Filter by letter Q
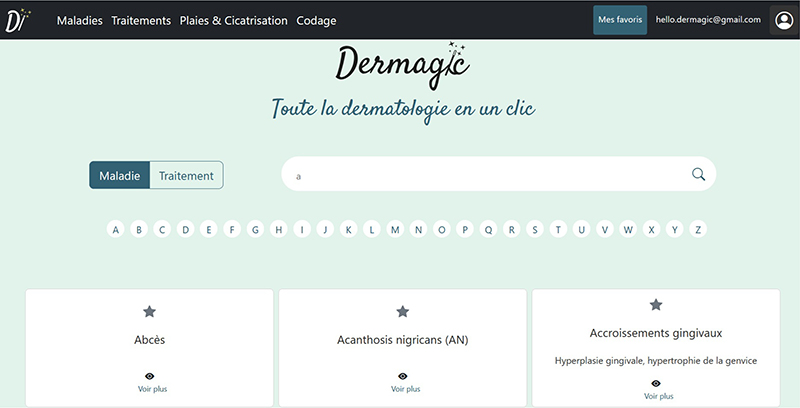The height and width of the screenshot is (408, 800). [488, 230]
